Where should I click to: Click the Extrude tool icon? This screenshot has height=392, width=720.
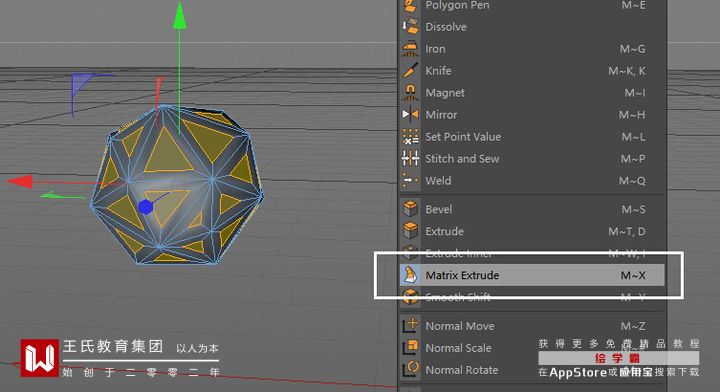[x=410, y=231]
